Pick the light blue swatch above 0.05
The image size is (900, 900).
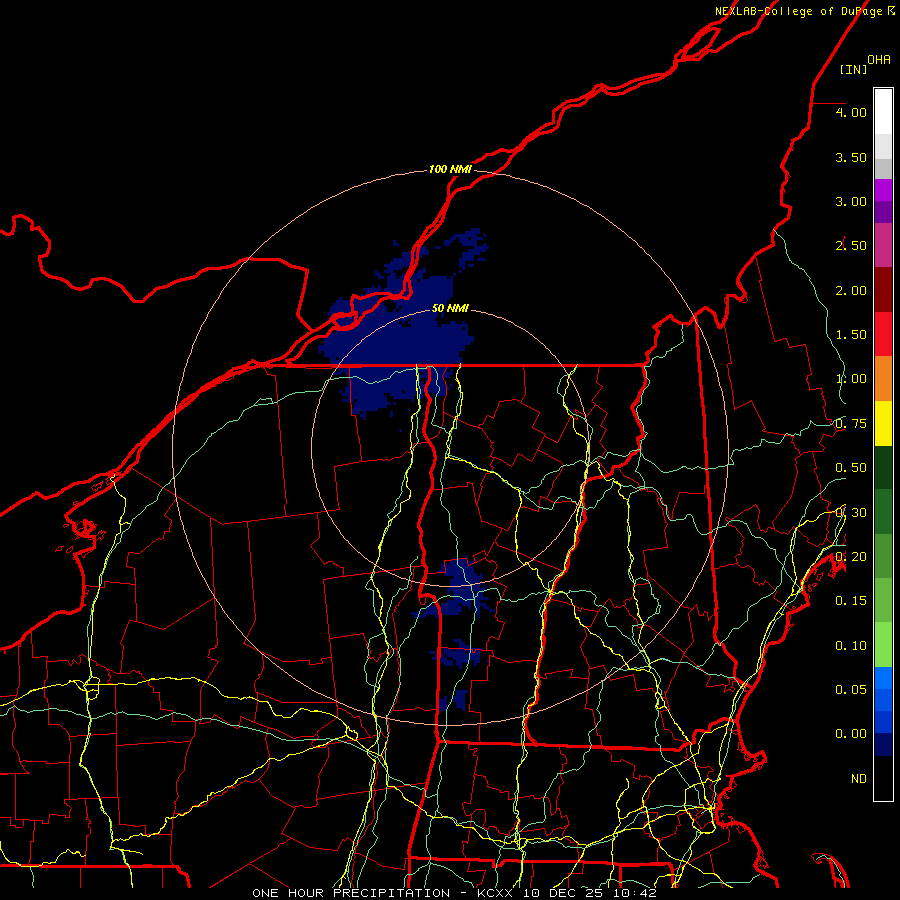(x=883, y=678)
